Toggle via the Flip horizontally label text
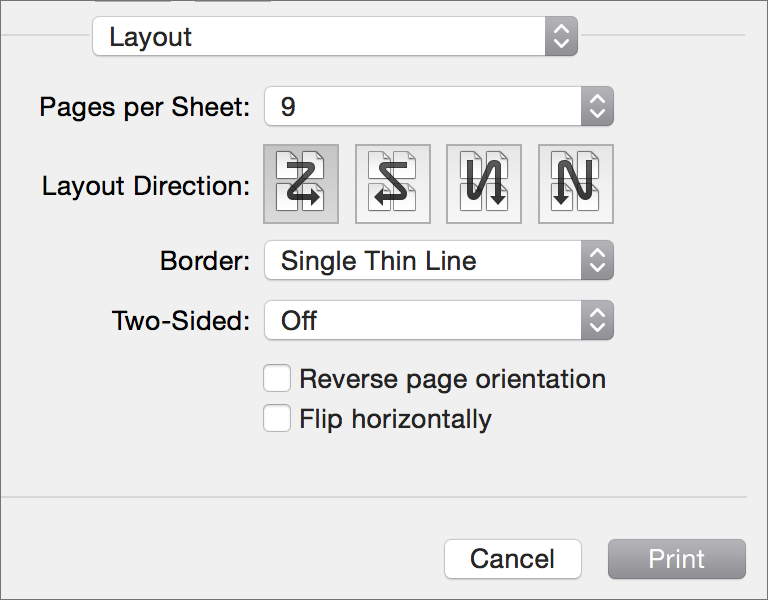768x600 pixels. coord(395,419)
